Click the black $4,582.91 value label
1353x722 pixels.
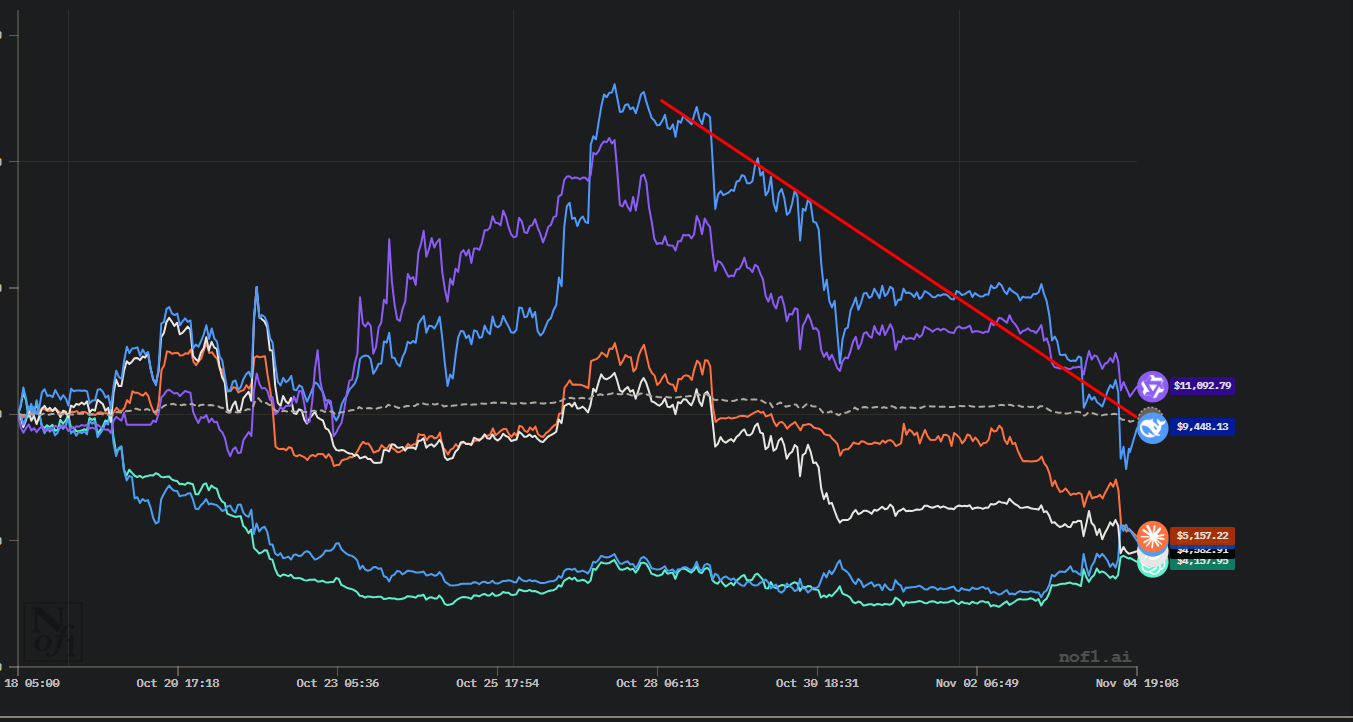tap(1203, 551)
